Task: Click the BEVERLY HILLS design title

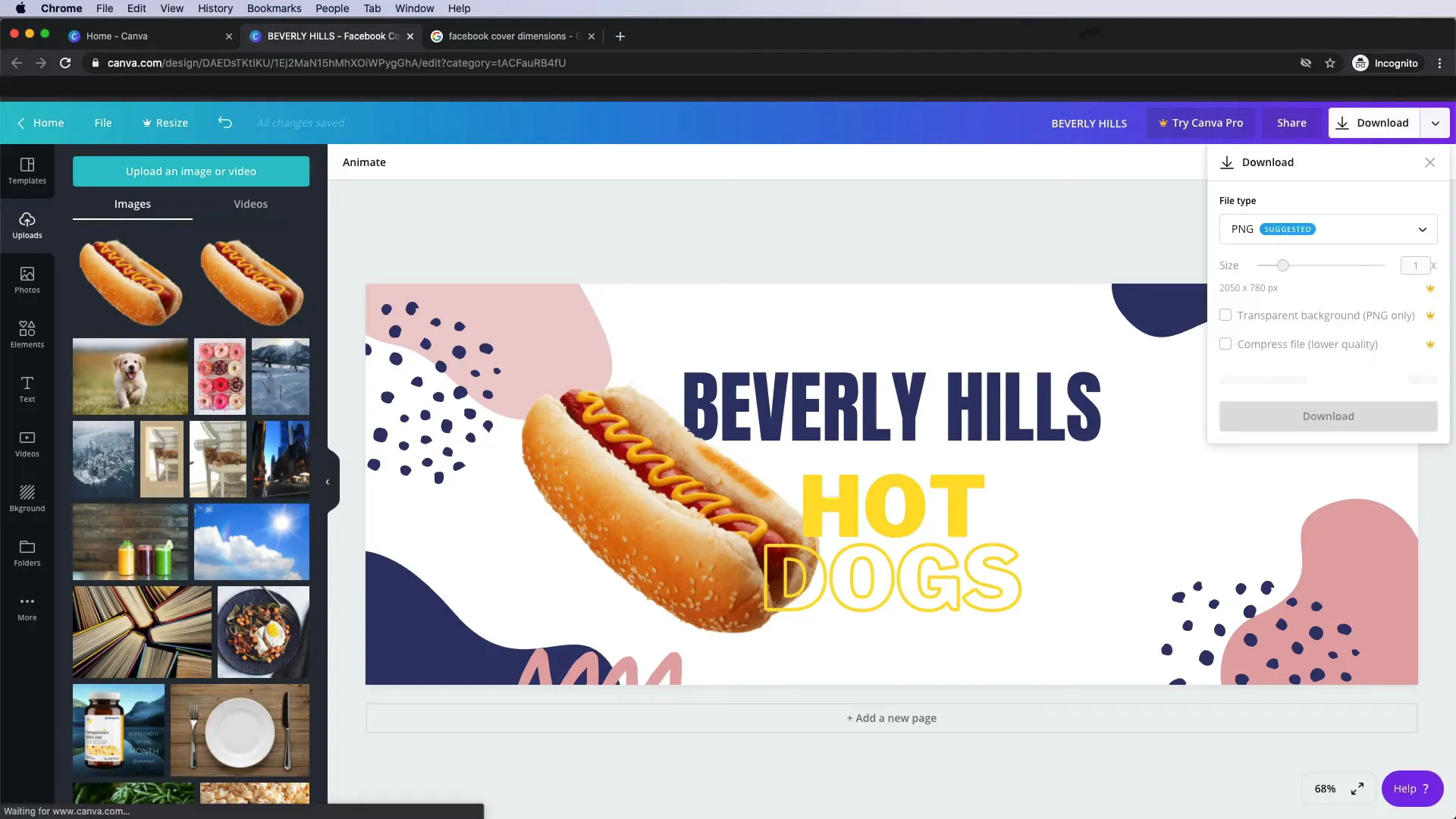Action: [1089, 124]
